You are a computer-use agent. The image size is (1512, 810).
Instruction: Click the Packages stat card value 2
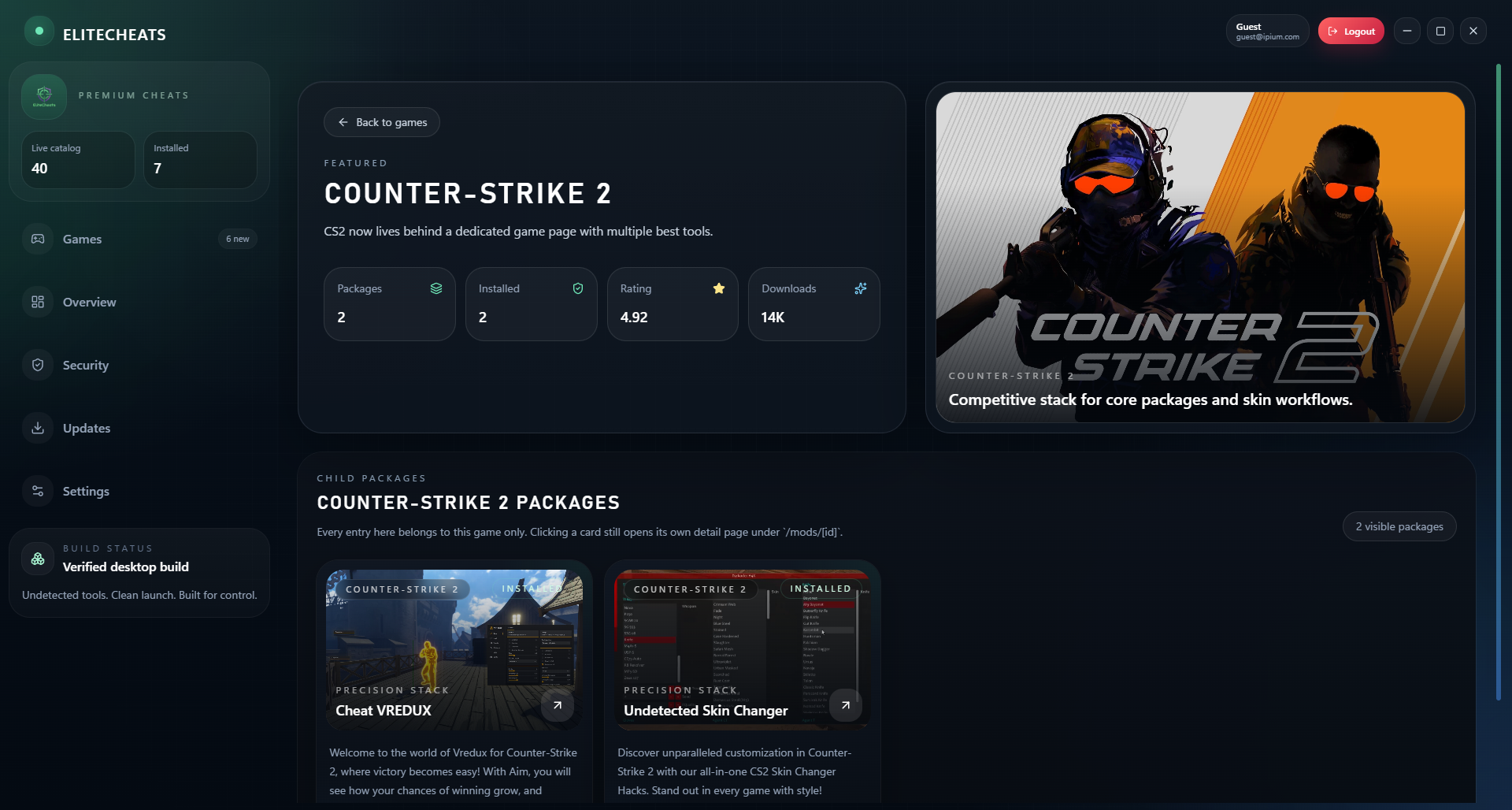(342, 318)
